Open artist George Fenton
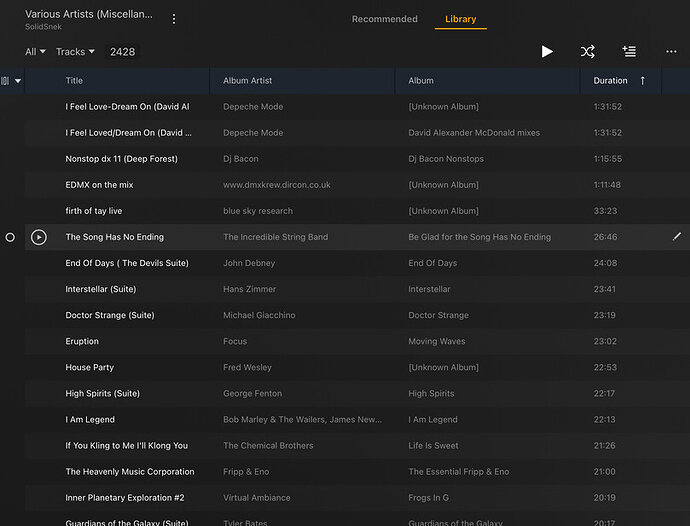The width and height of the screenshot is (690, 526). [253, 394]
